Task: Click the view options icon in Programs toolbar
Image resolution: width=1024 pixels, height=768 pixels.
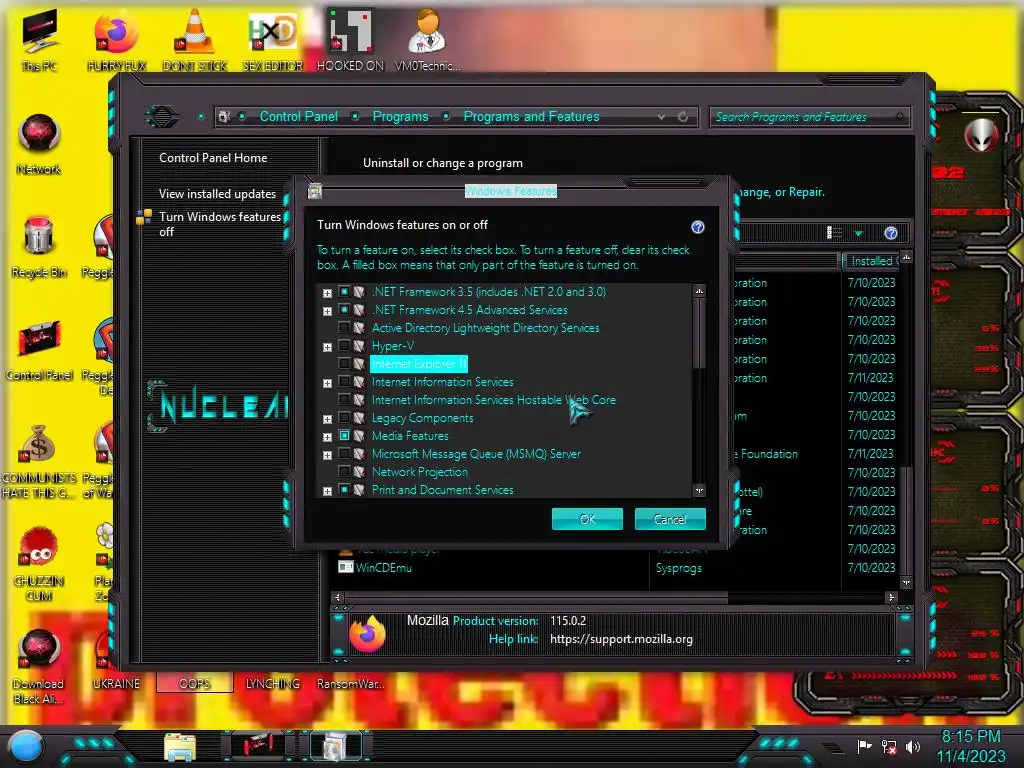Action: [834, 232]
